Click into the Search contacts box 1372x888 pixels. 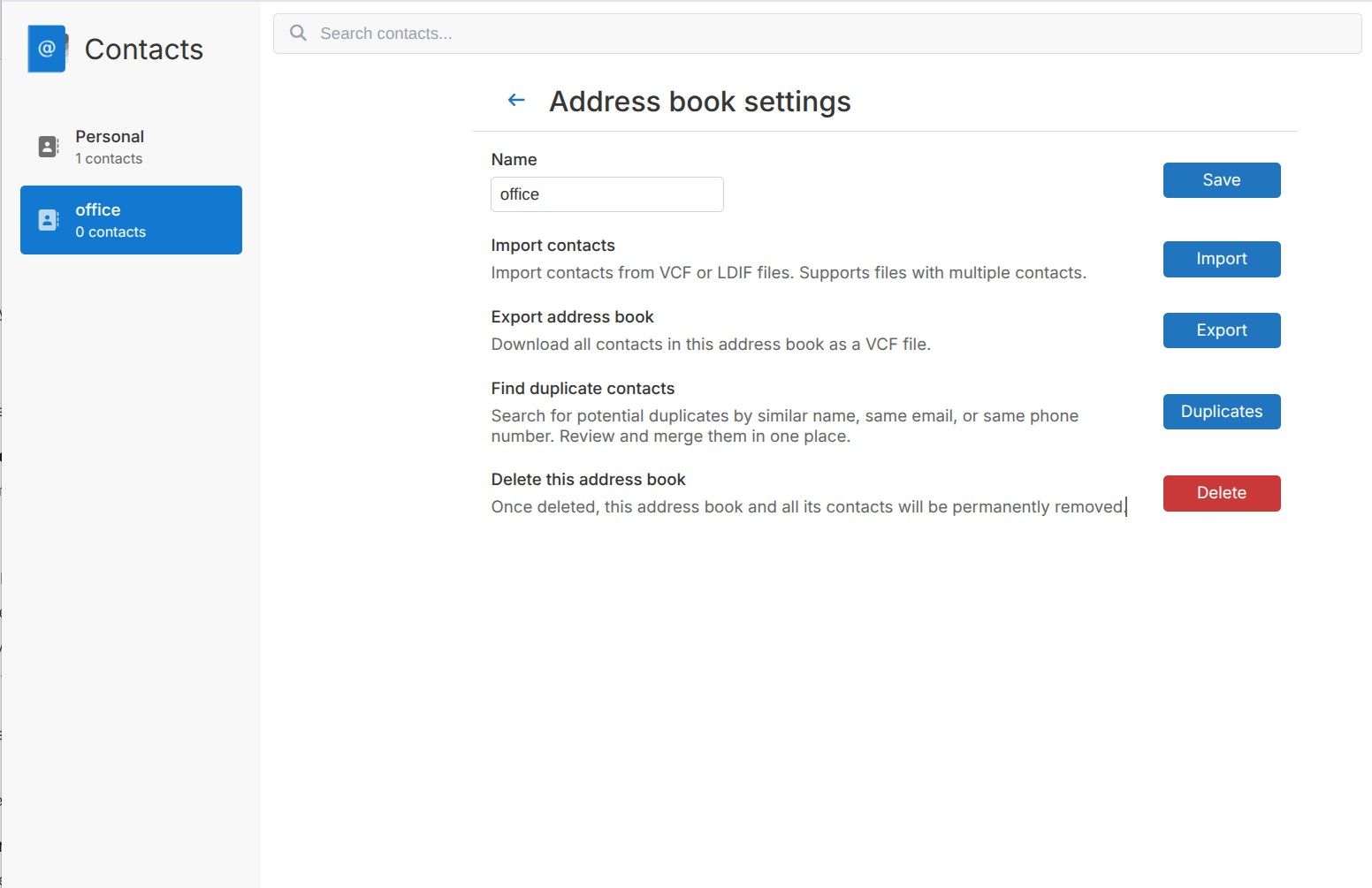point(817,34)
